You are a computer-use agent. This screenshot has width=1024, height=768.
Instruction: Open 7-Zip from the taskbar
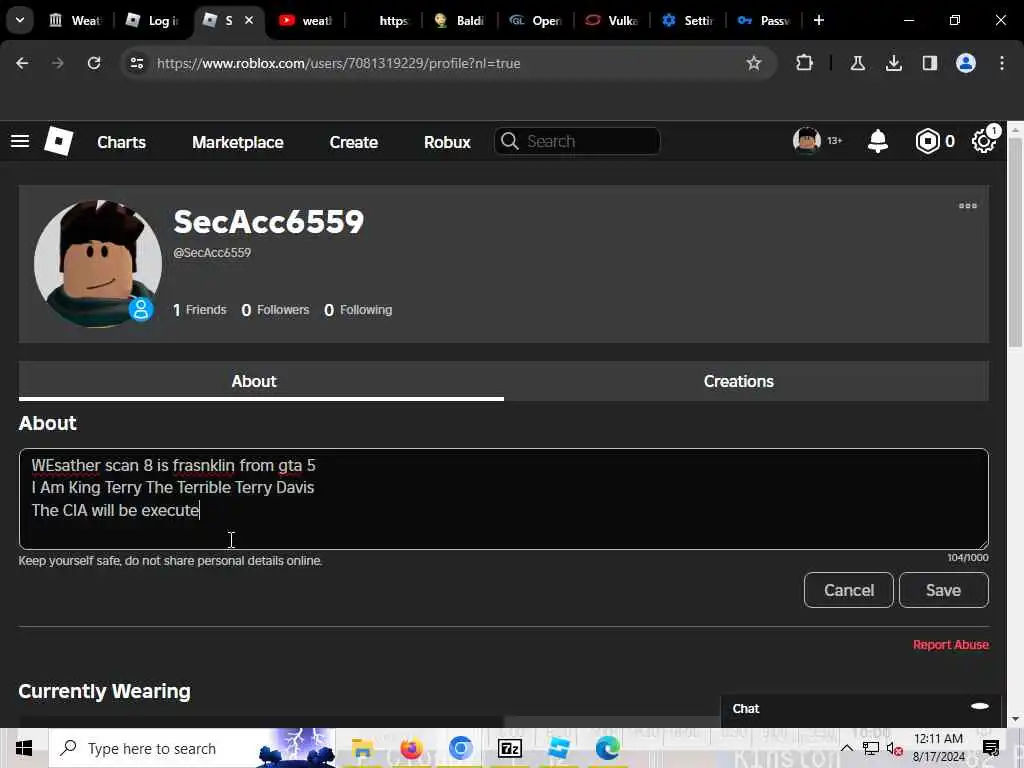pos(509,748)
